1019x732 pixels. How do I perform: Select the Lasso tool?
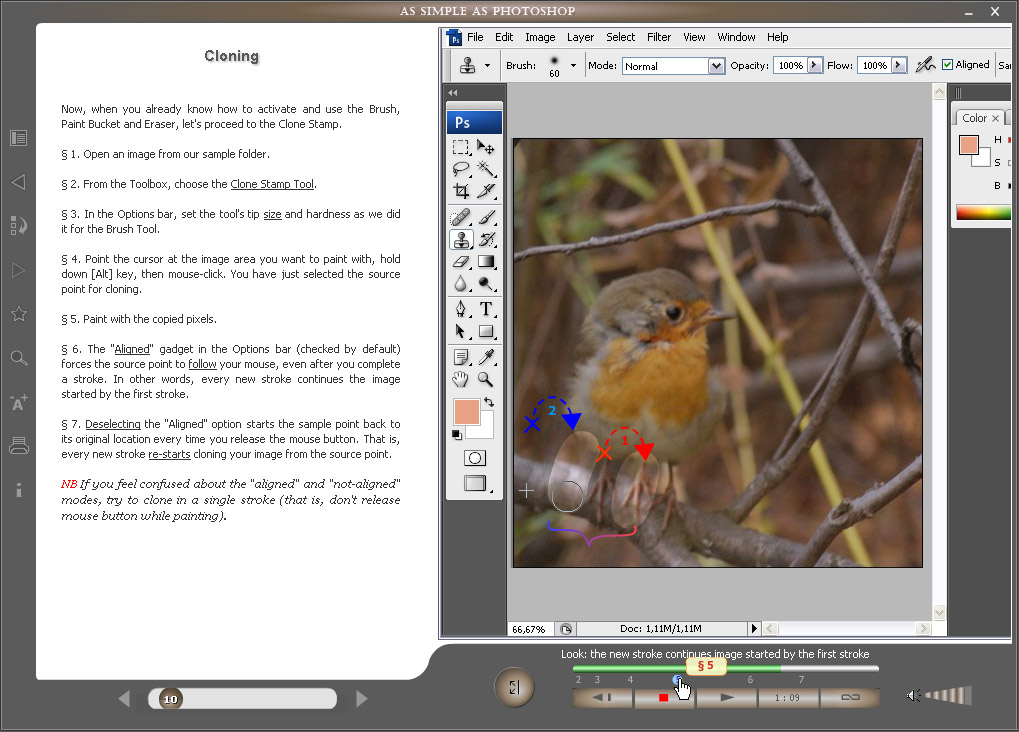[461, 169]
